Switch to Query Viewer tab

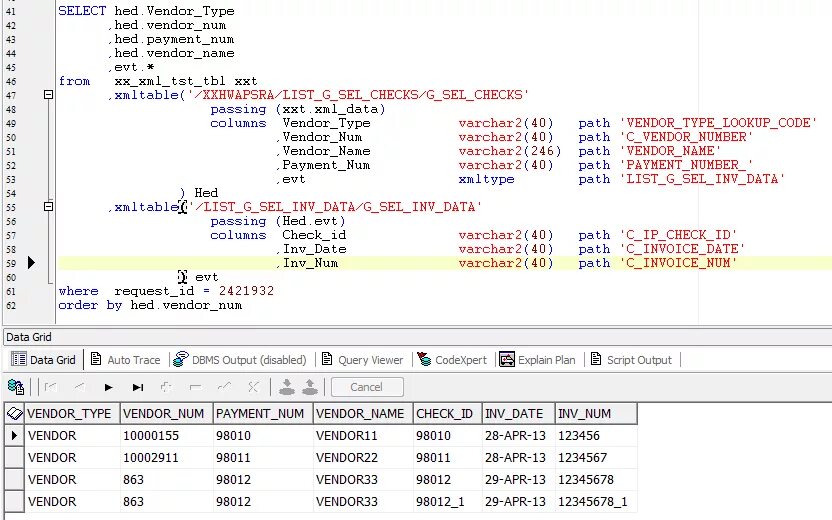(x=362, y=360)
